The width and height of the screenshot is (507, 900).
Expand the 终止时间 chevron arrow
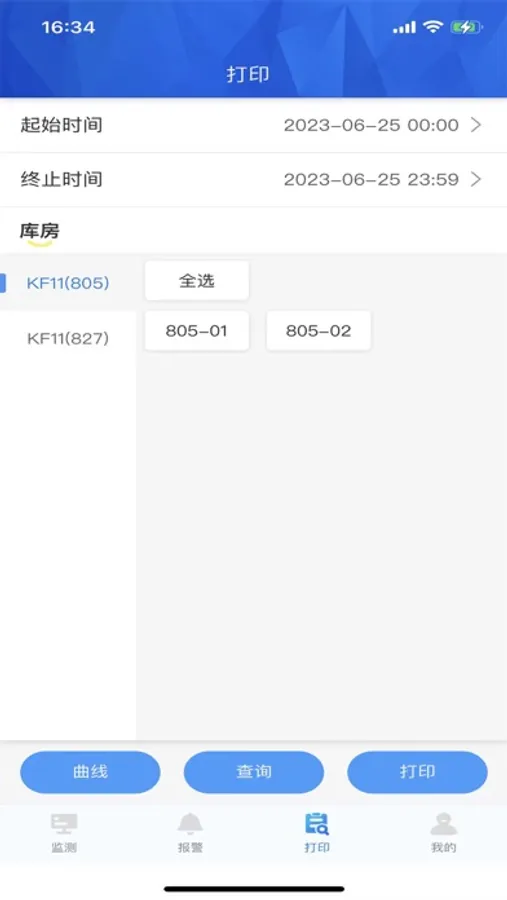tap(476, 179)
